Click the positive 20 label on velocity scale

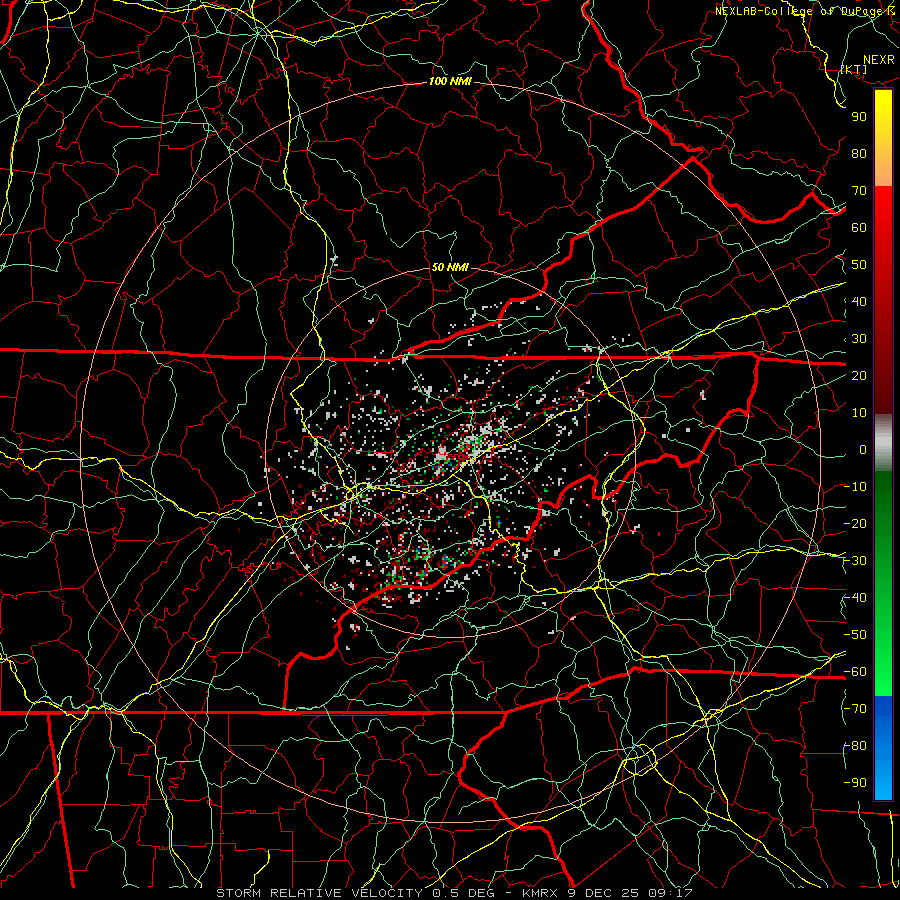click(x=859, y=376)
